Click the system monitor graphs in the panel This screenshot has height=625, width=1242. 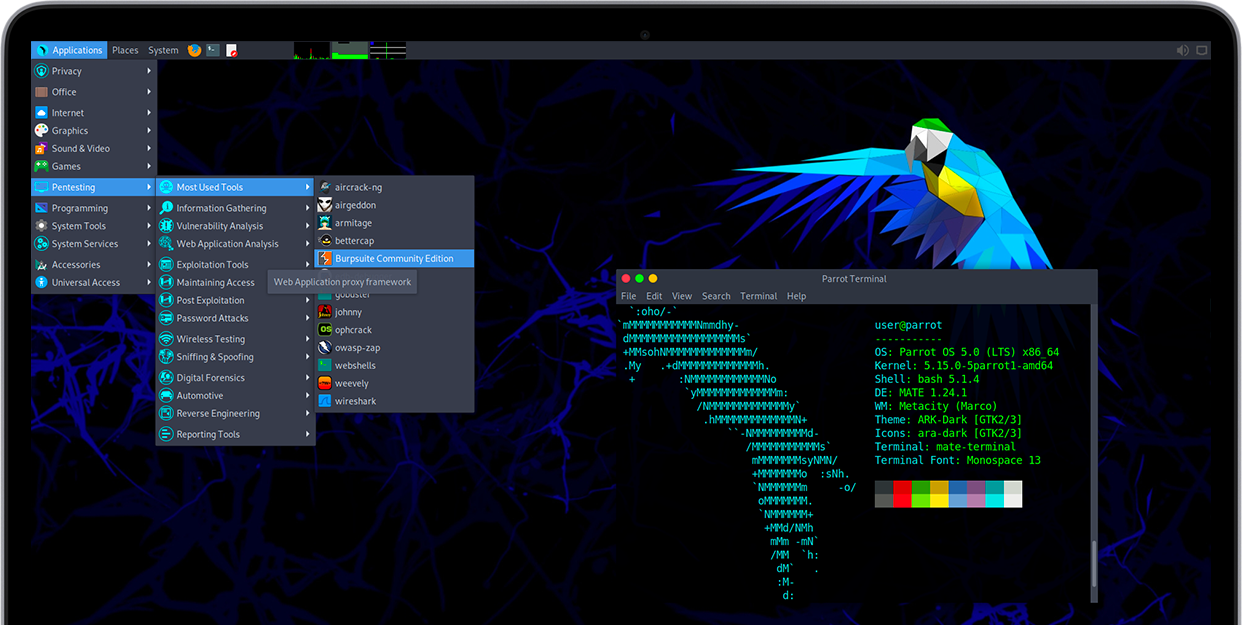[x=350, y=50]
